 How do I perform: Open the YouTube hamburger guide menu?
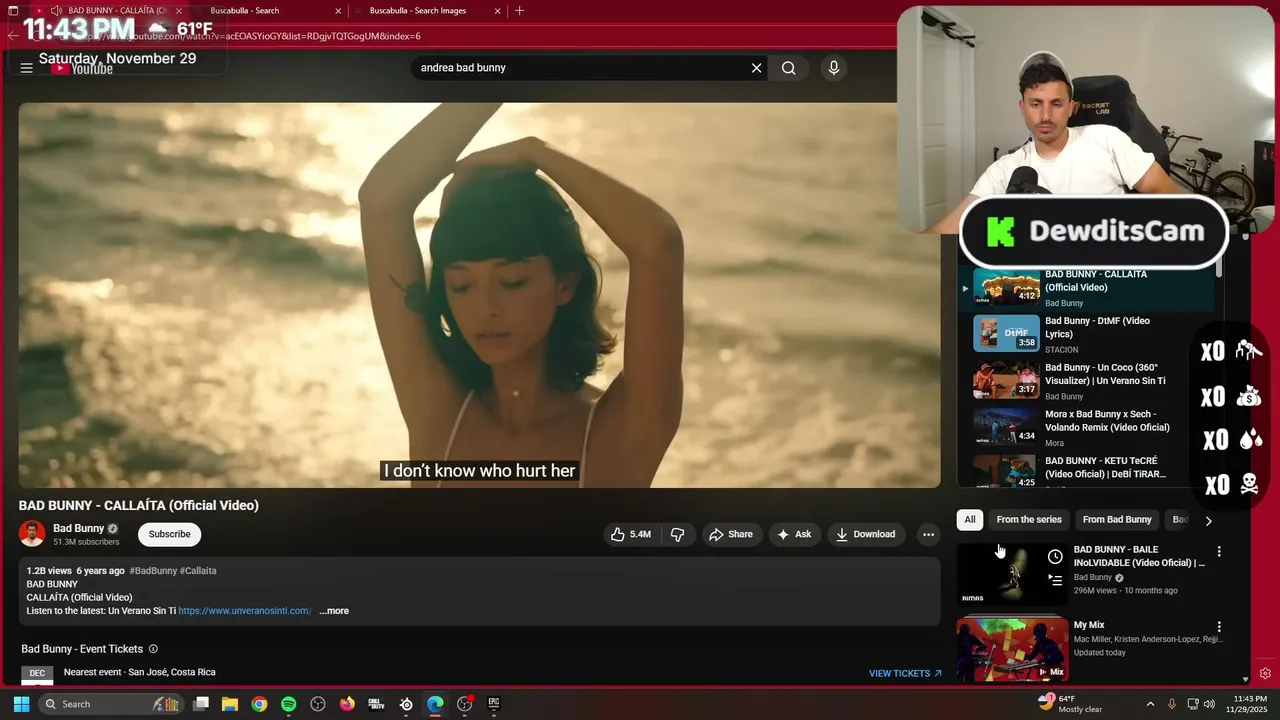click(27, 68)
